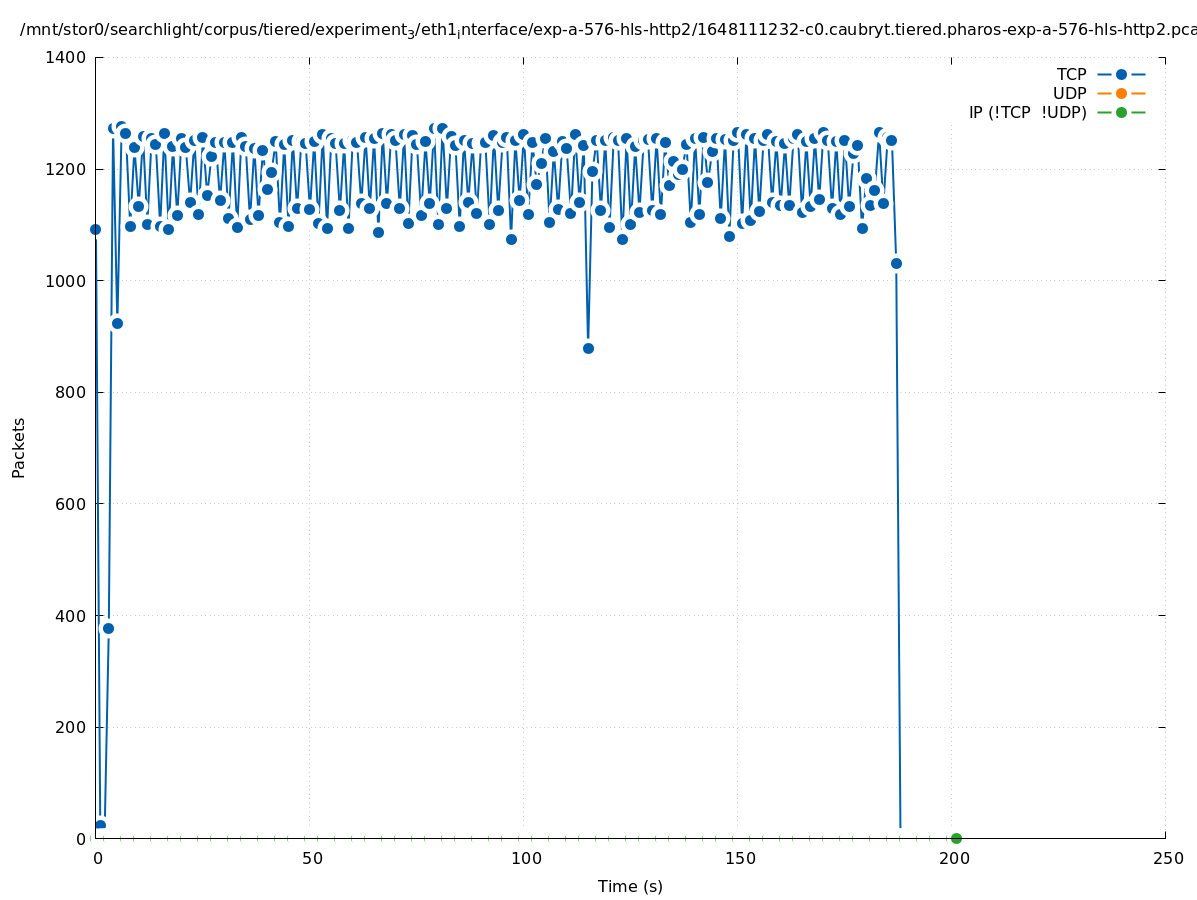The width and height of the screenshot is (1197, 900).
Task: Click the TCP dip point near 878 packets
Action: tap(588, 348)
